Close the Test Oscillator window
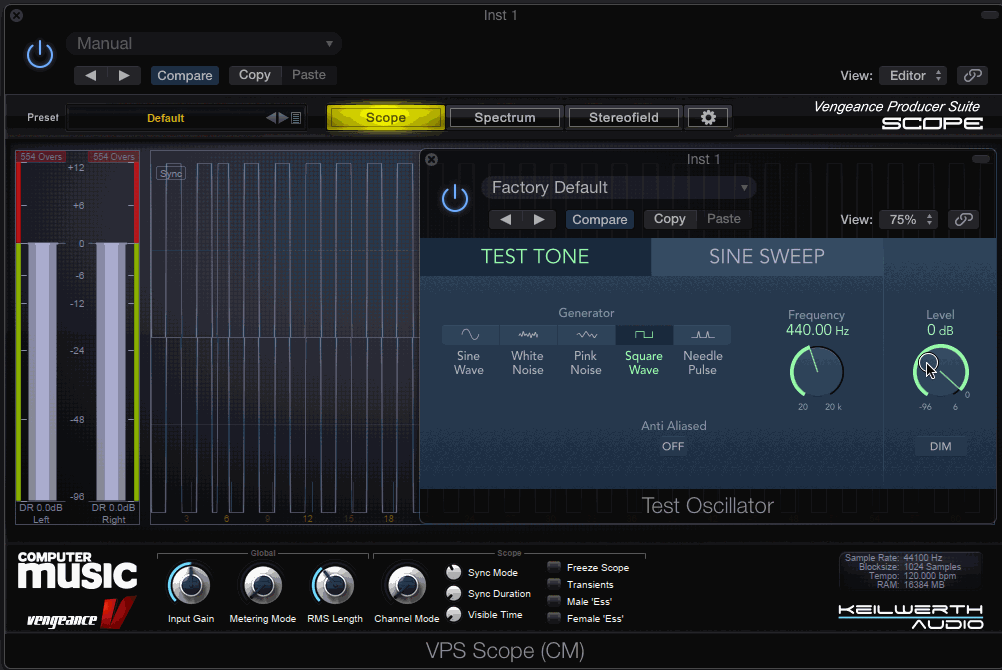 tap(431, 159)
